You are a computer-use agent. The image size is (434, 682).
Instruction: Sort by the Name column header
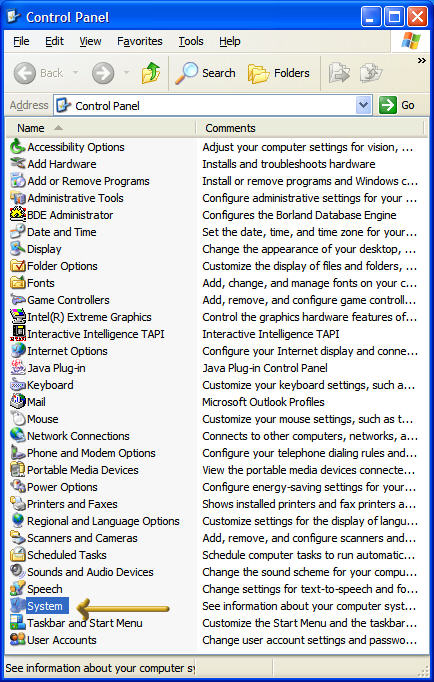tap(101, 128)
